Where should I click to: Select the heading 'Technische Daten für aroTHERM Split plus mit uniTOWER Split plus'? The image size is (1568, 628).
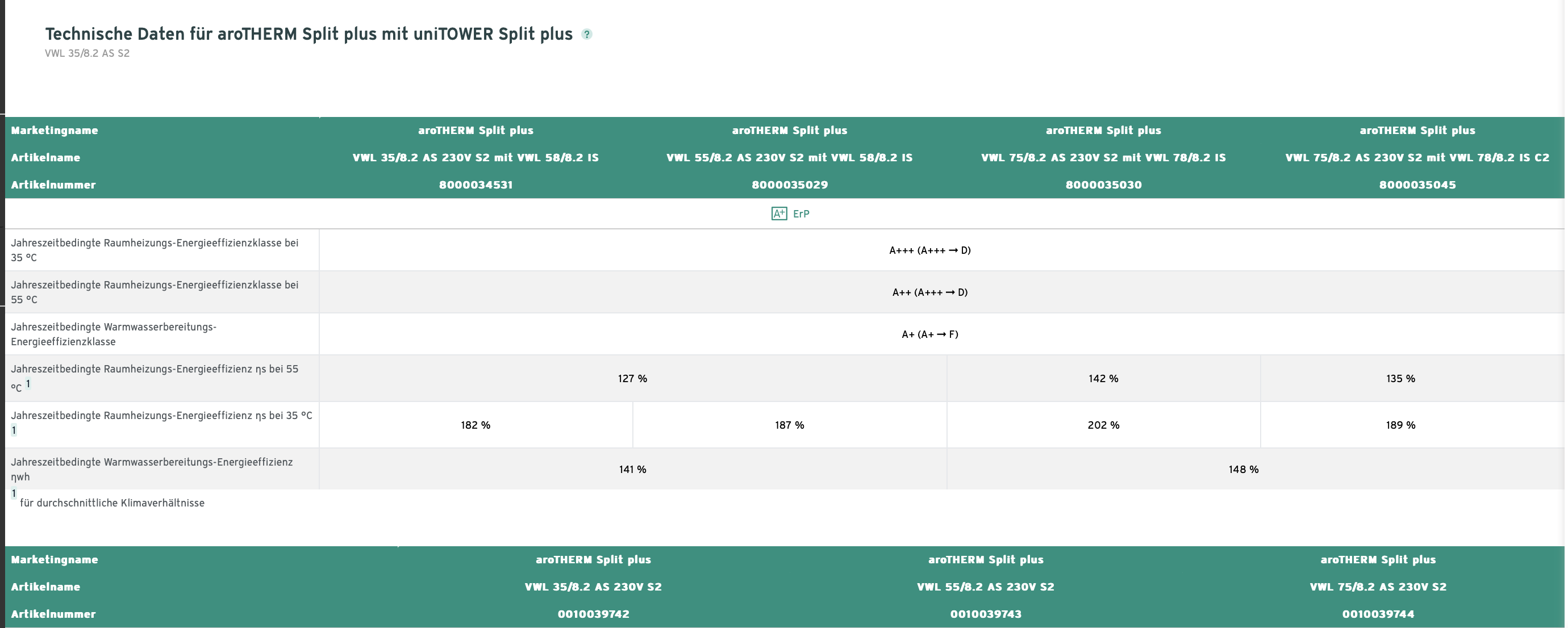coord(308,34)
